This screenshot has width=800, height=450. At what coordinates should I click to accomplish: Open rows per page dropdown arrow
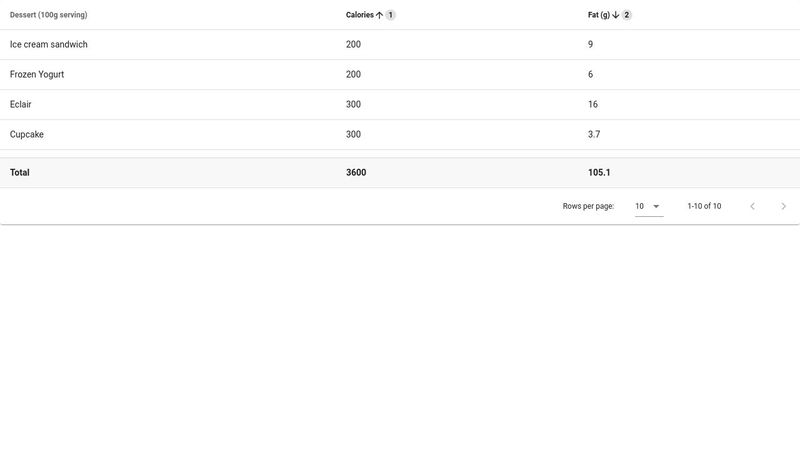tap(656, 206)
